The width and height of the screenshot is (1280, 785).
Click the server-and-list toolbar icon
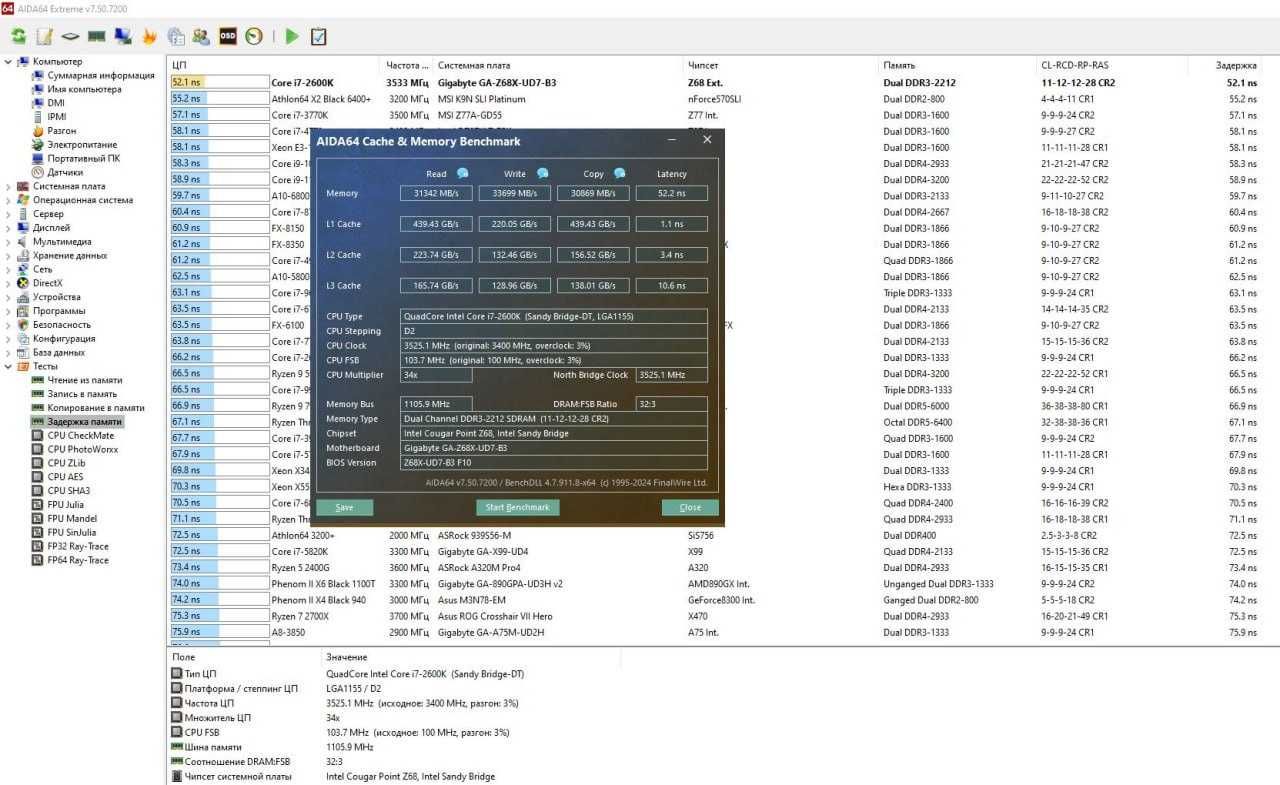point(175,37)
